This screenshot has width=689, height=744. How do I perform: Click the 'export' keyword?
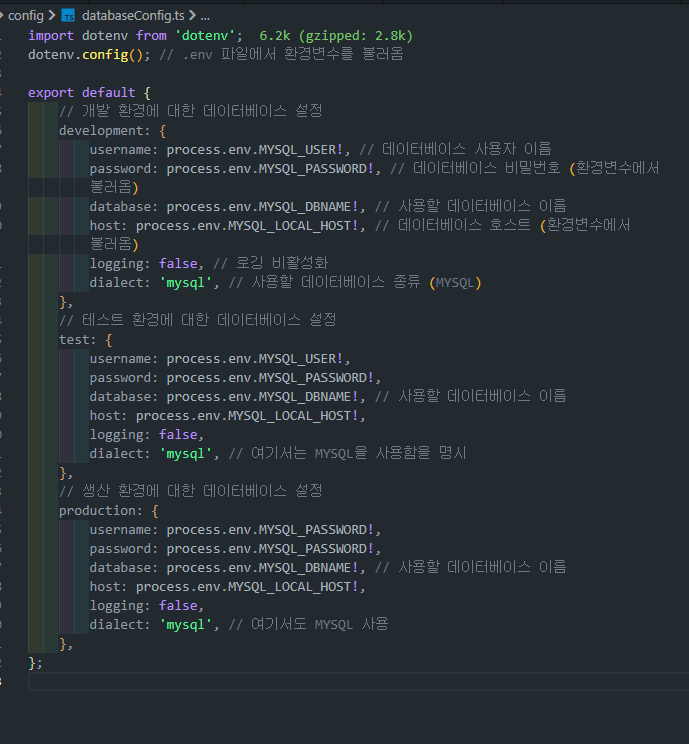(x=51, y=93)
